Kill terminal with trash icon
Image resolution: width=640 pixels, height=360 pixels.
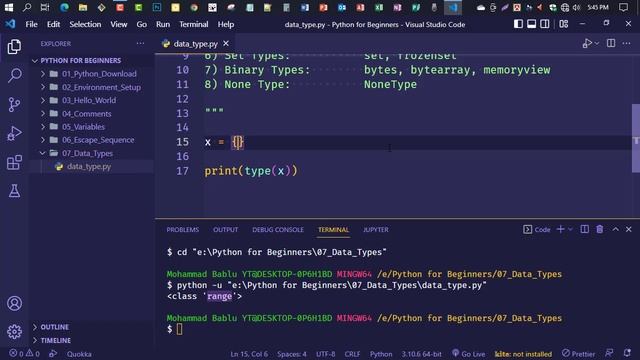click(600, 229)
